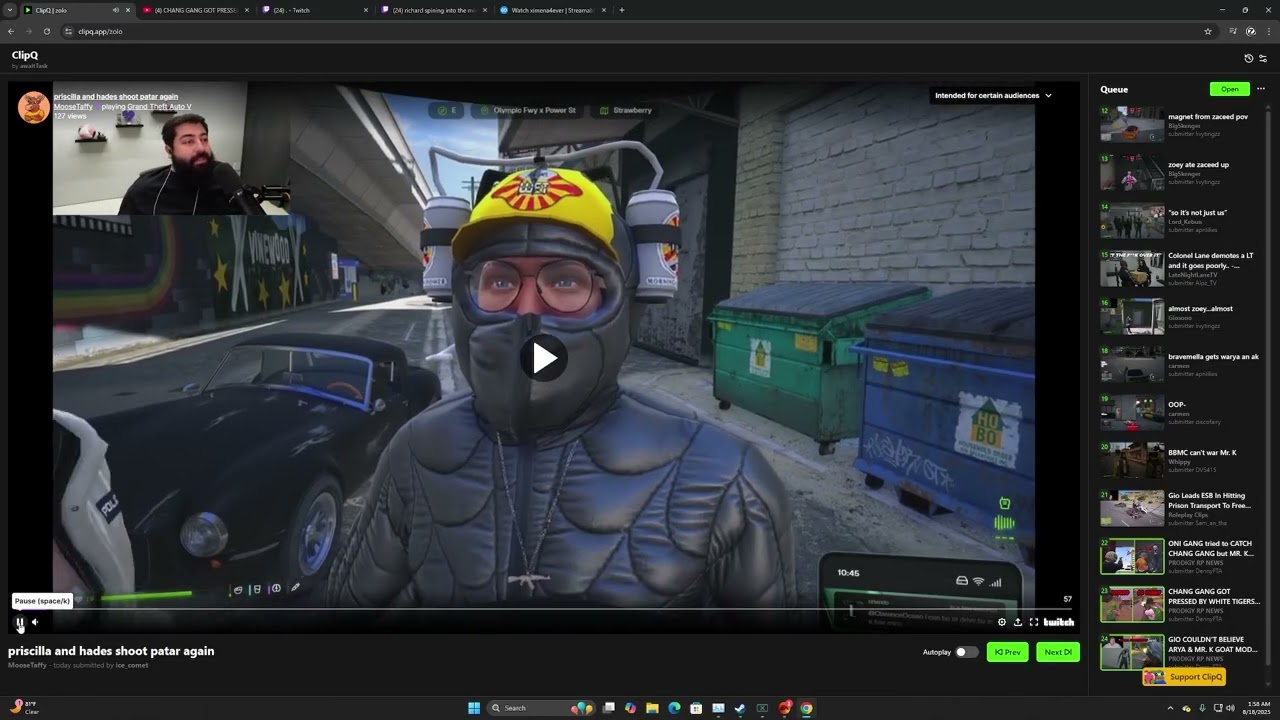This screenshot has width=1280, height=720.
Task: Select 'ONI GANG tried to CATCH' clip
Action: point(1180,556)
